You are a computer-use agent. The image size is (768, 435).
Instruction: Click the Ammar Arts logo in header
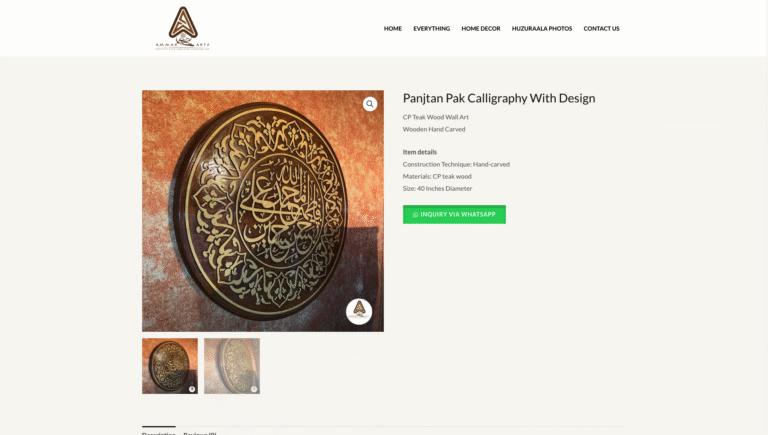tap(183, 28)
